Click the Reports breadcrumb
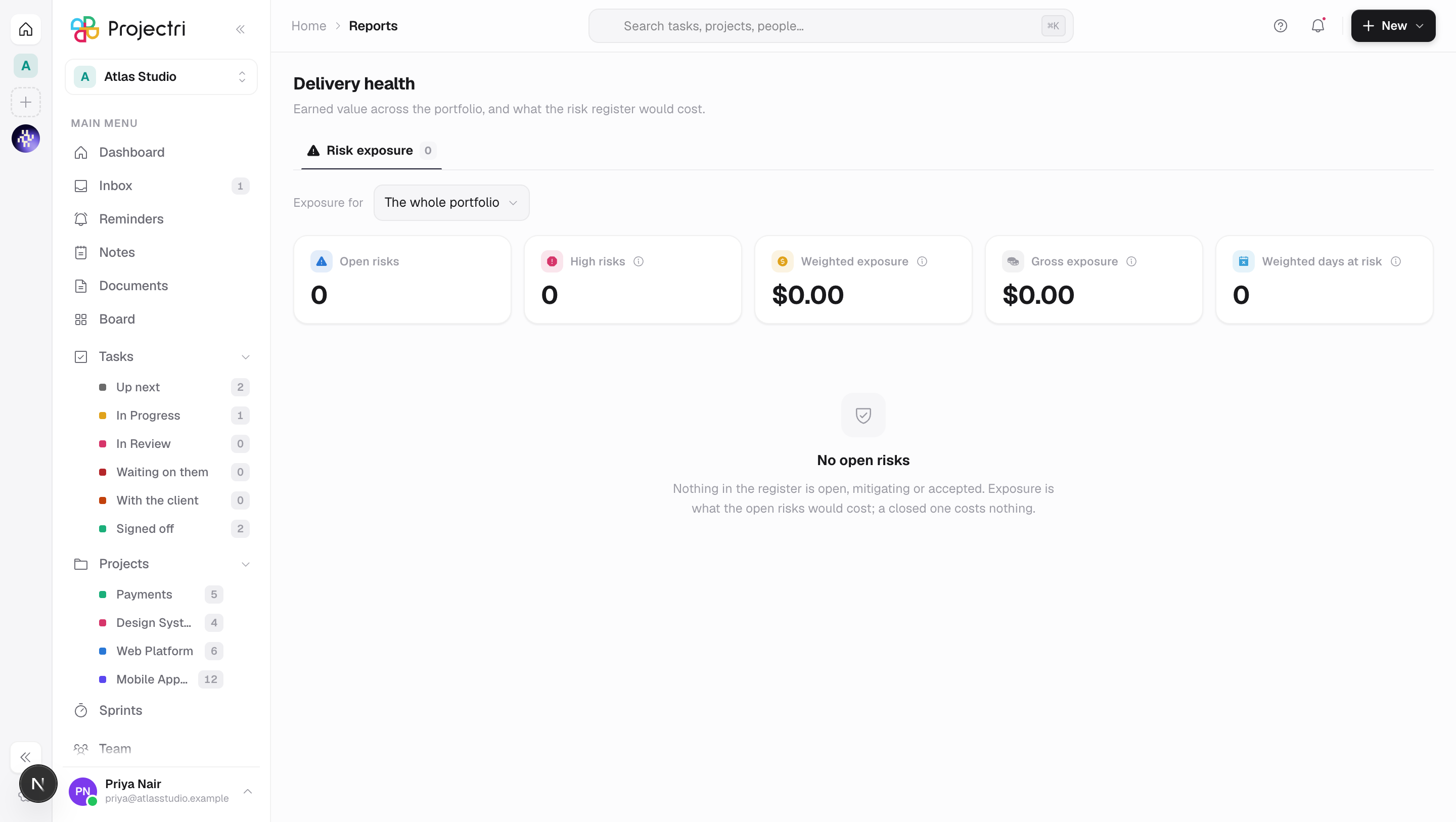1456x822 pixels. click(x=373, y=26)
